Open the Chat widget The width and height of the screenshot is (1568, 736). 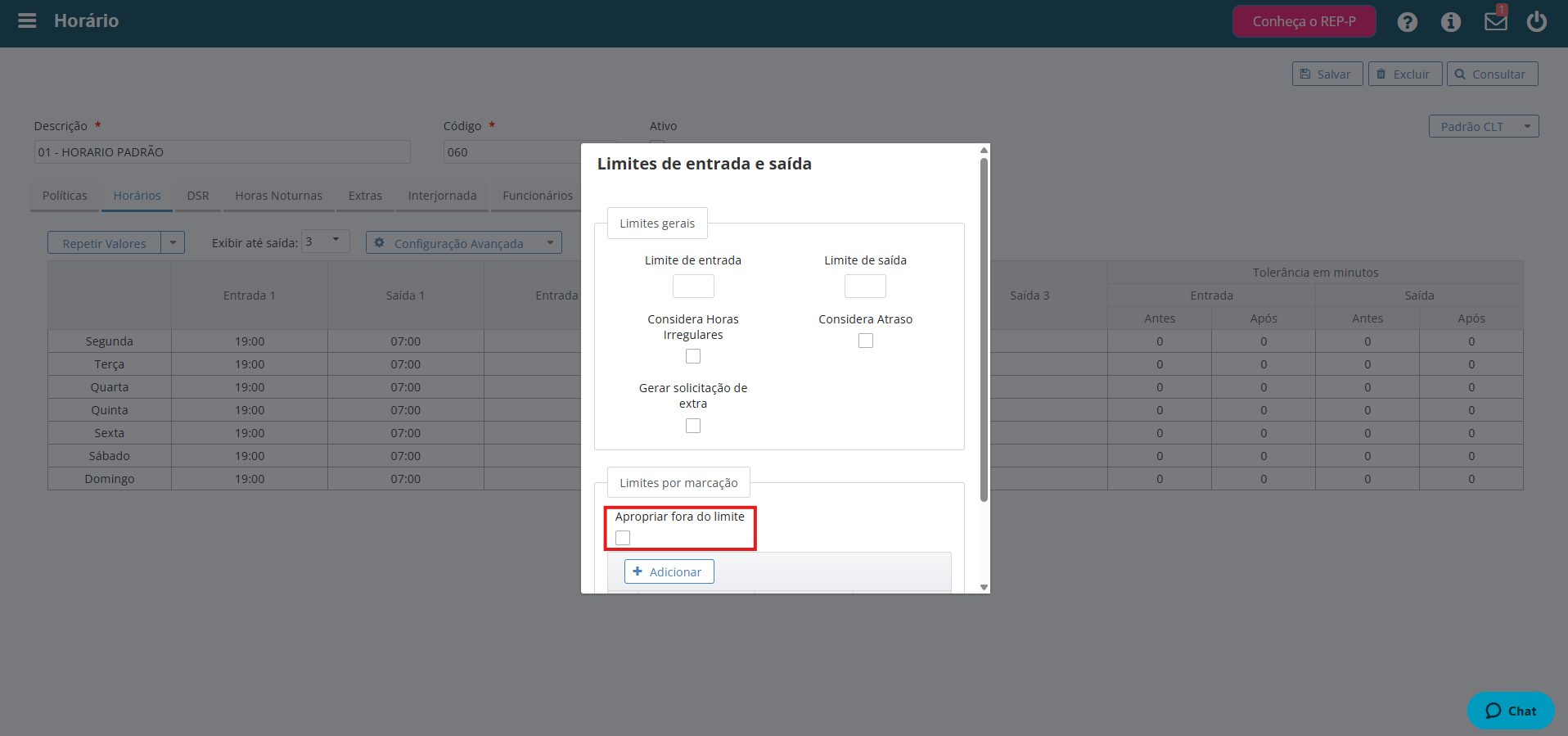[1511, 711]
